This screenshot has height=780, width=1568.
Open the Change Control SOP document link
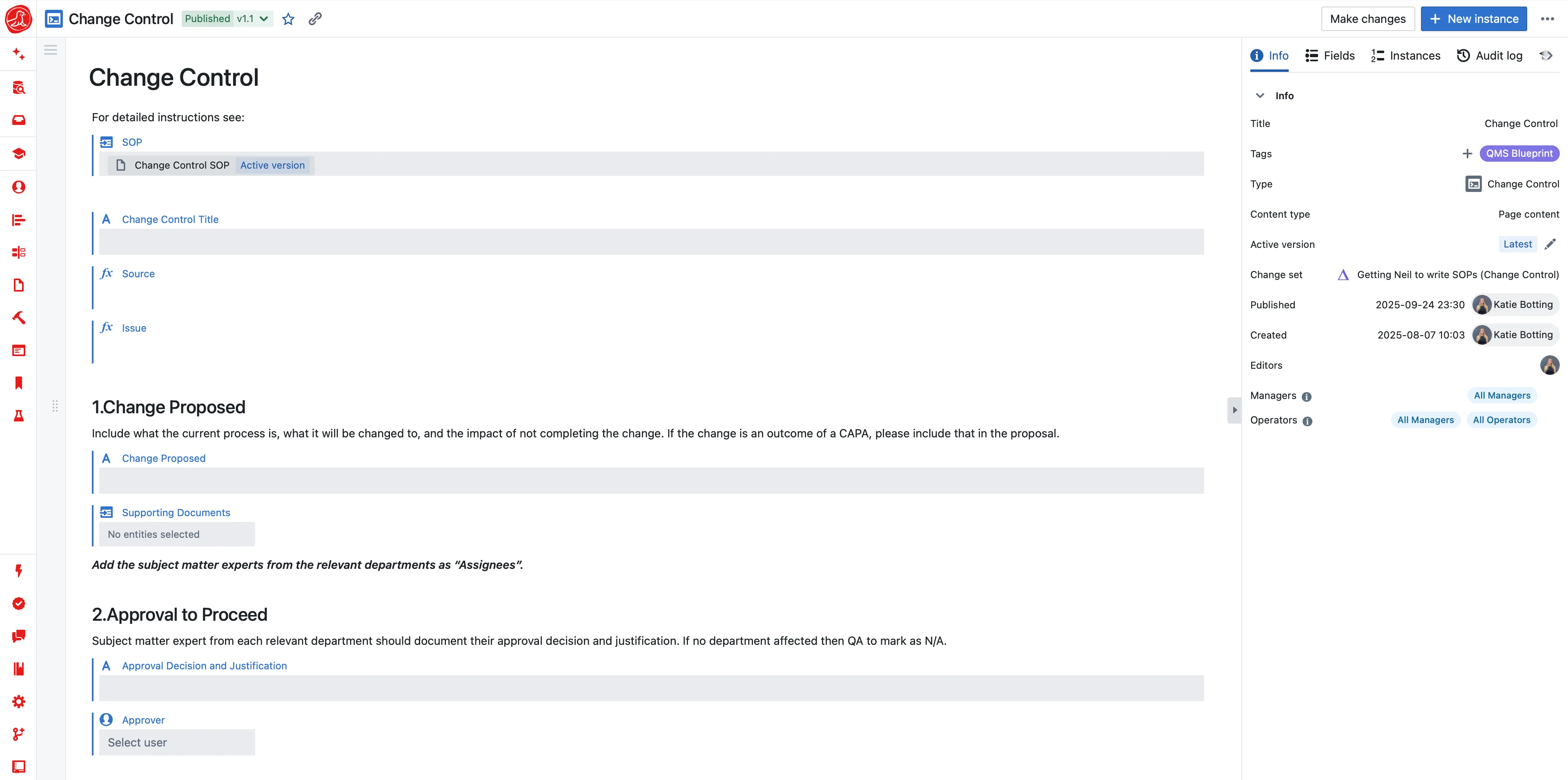[181, 165]
